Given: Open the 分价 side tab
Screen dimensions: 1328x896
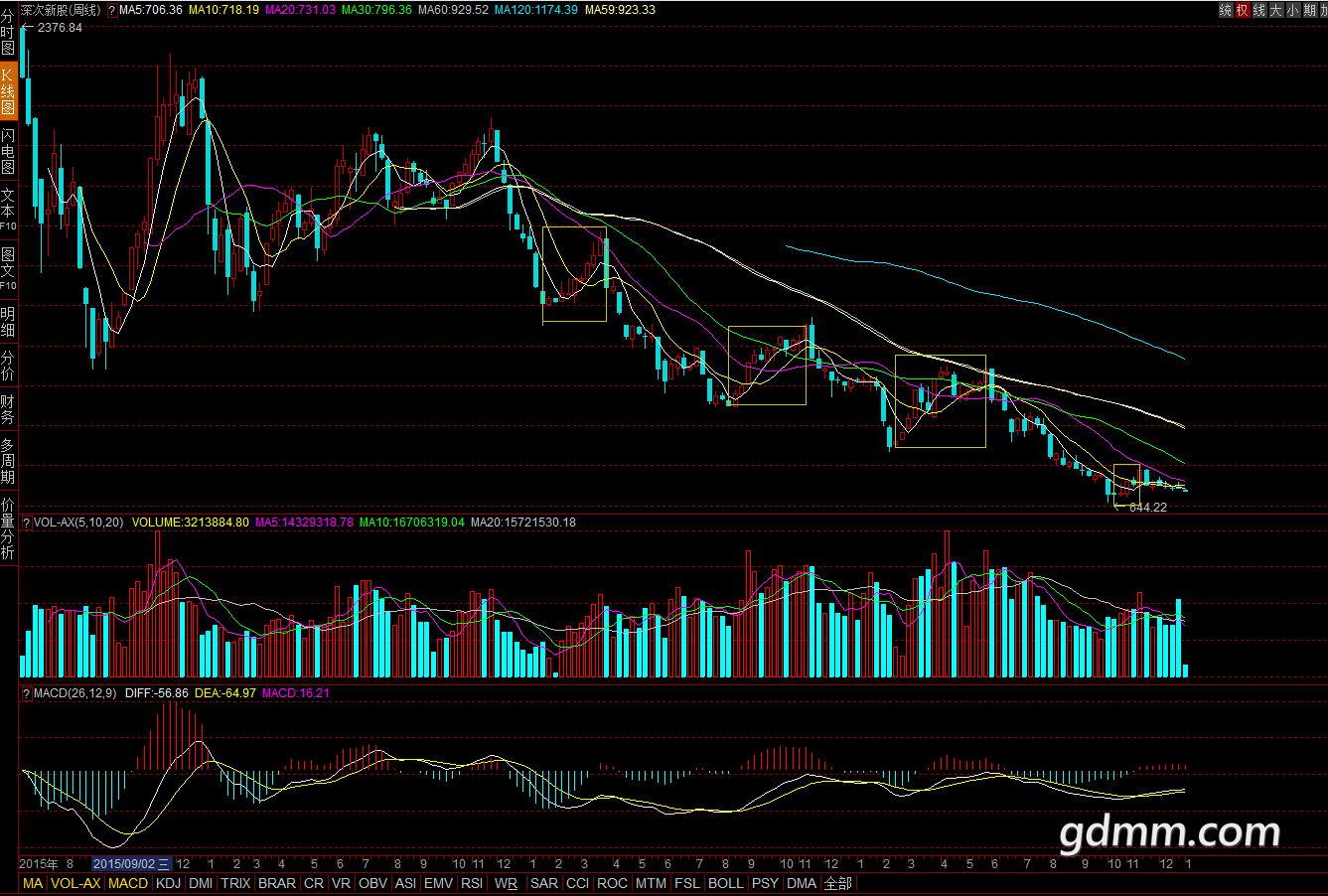Looking at the screenshot, I should pyautogui.click(x=8, y=366).
